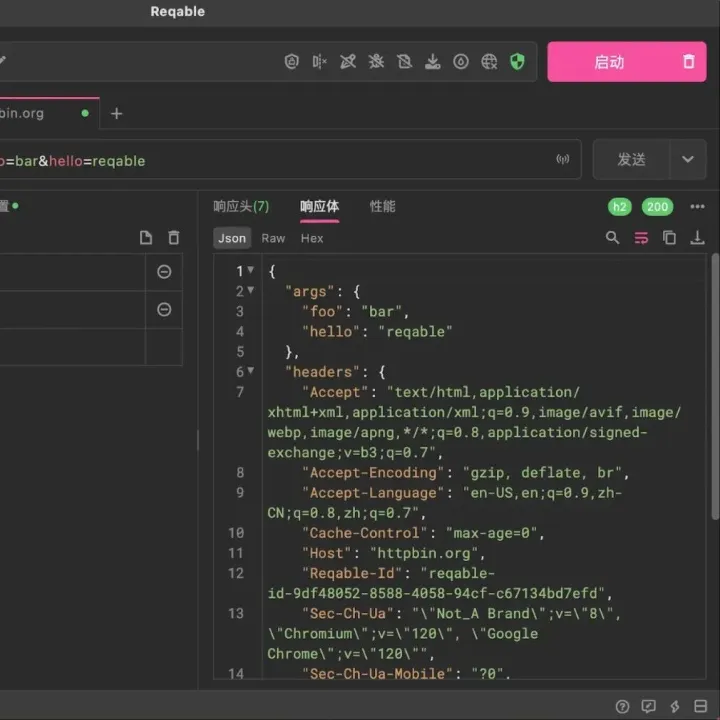Click the URL field containing hello=reqable
This screenshot has width=720, height=720.
(x=289, y=159)
